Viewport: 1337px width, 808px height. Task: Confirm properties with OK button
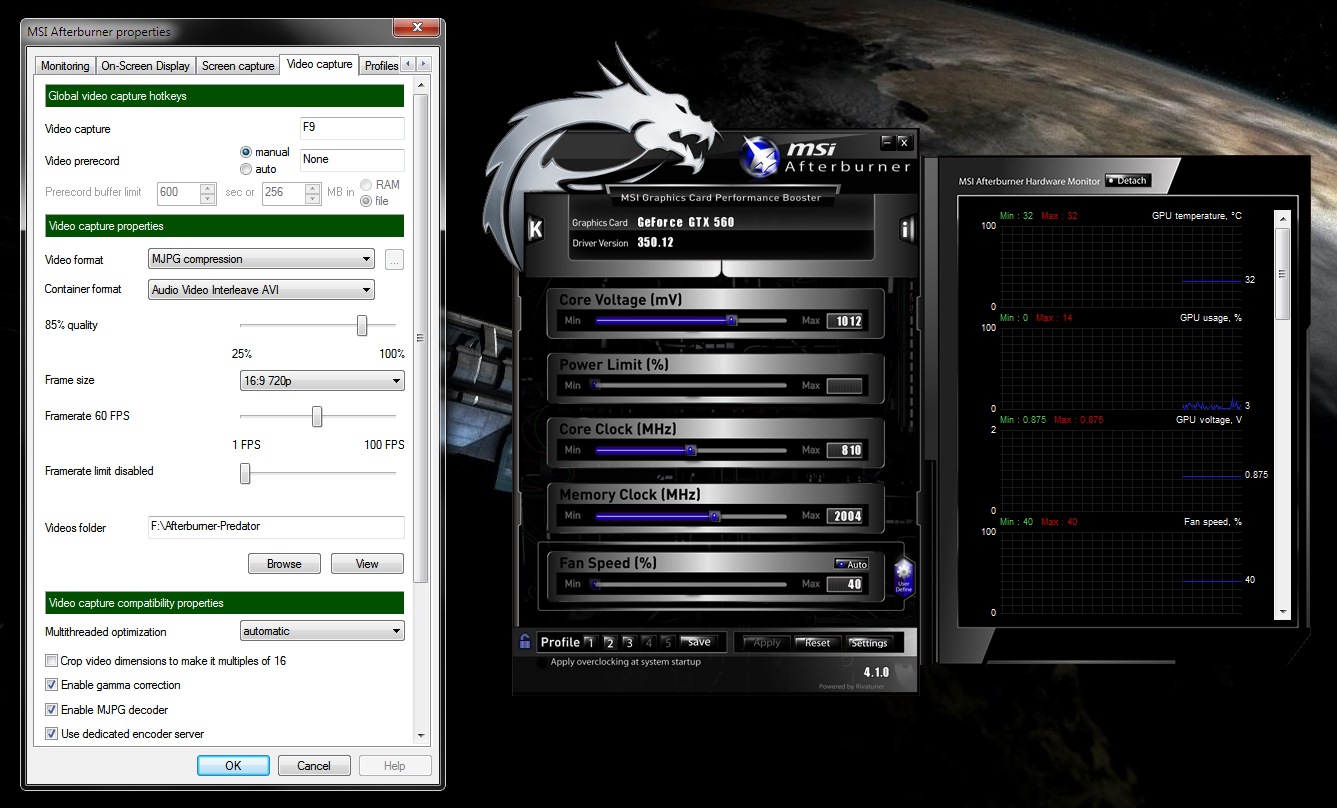point(233,766)
